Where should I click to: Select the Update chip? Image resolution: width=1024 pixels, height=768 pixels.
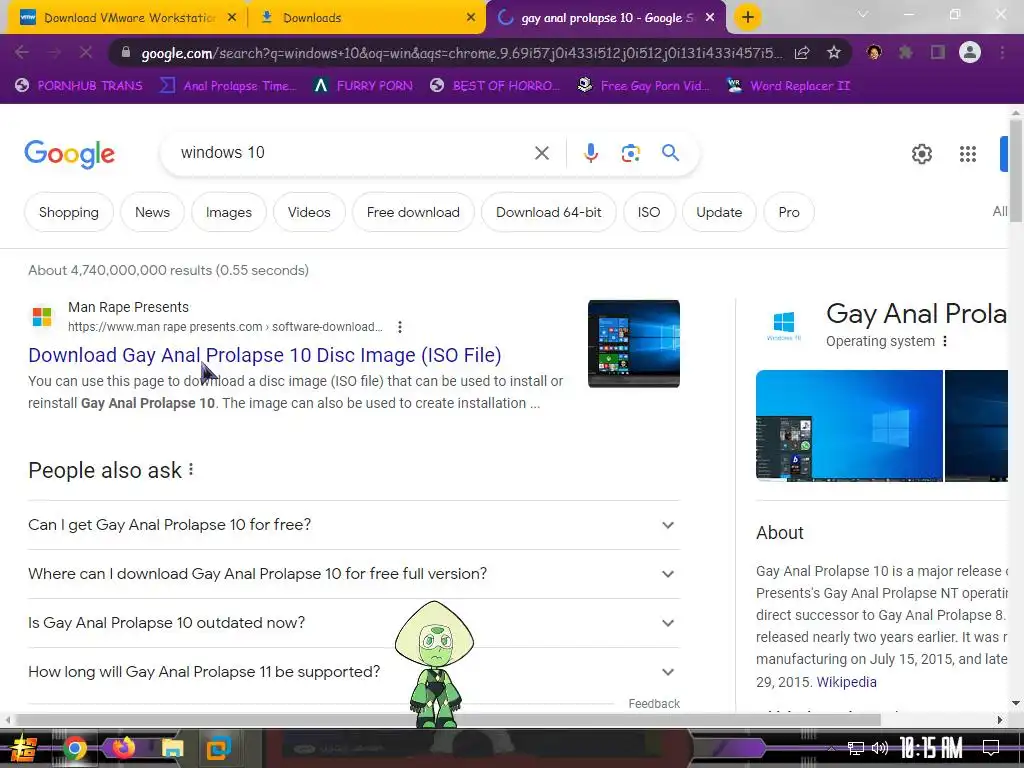(719, 212)
